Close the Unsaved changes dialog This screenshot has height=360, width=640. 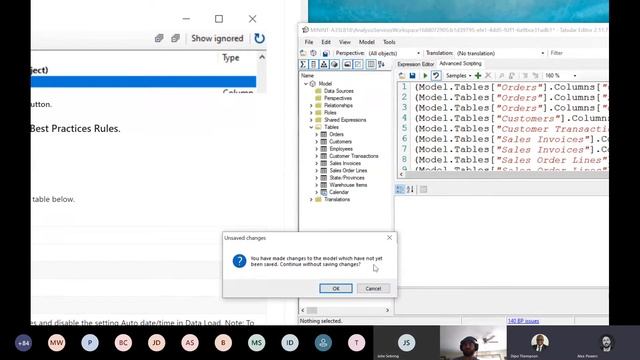coord(389,238)
